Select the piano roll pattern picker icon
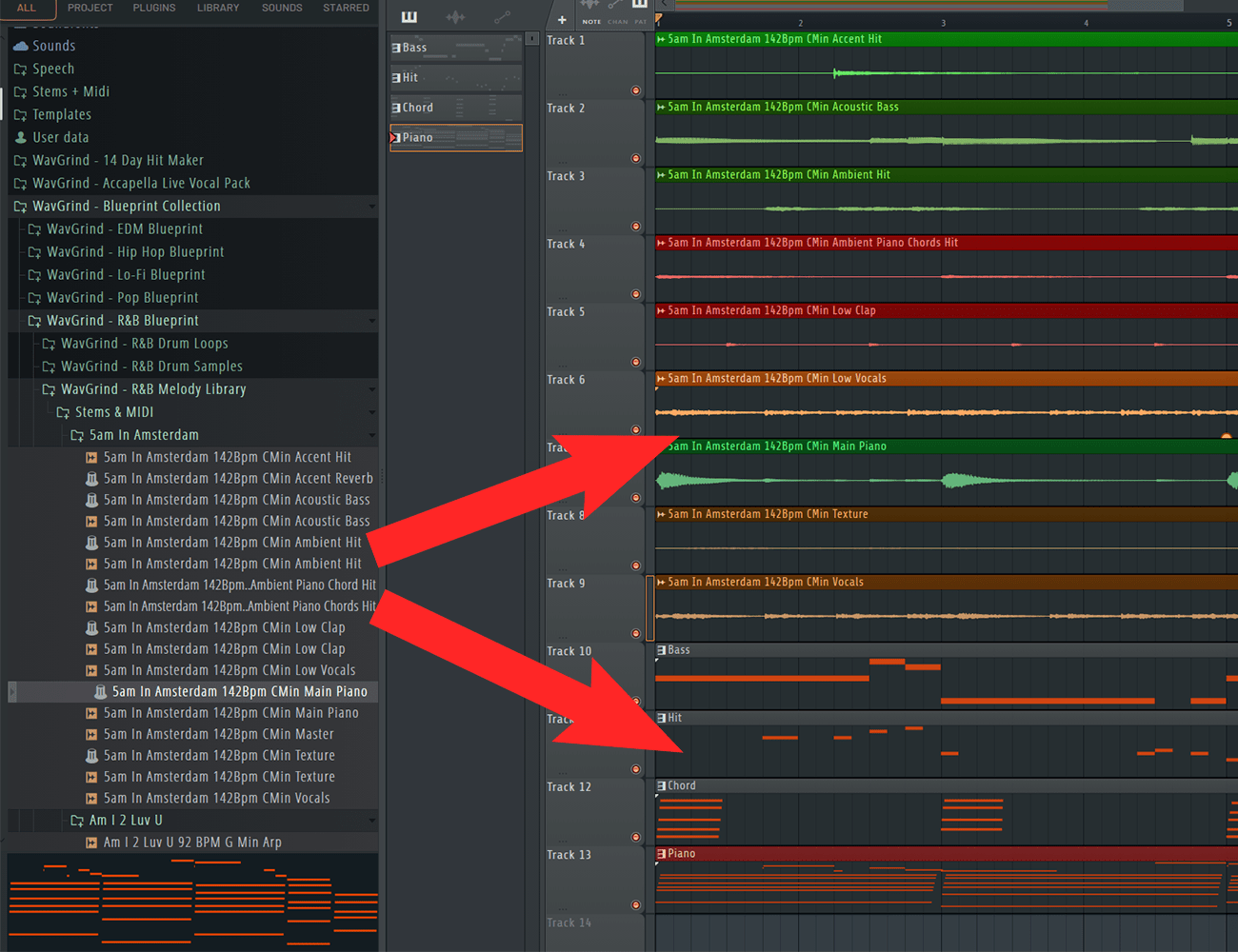The width and height of the screenshot is (1238, 952). [409, 17]
